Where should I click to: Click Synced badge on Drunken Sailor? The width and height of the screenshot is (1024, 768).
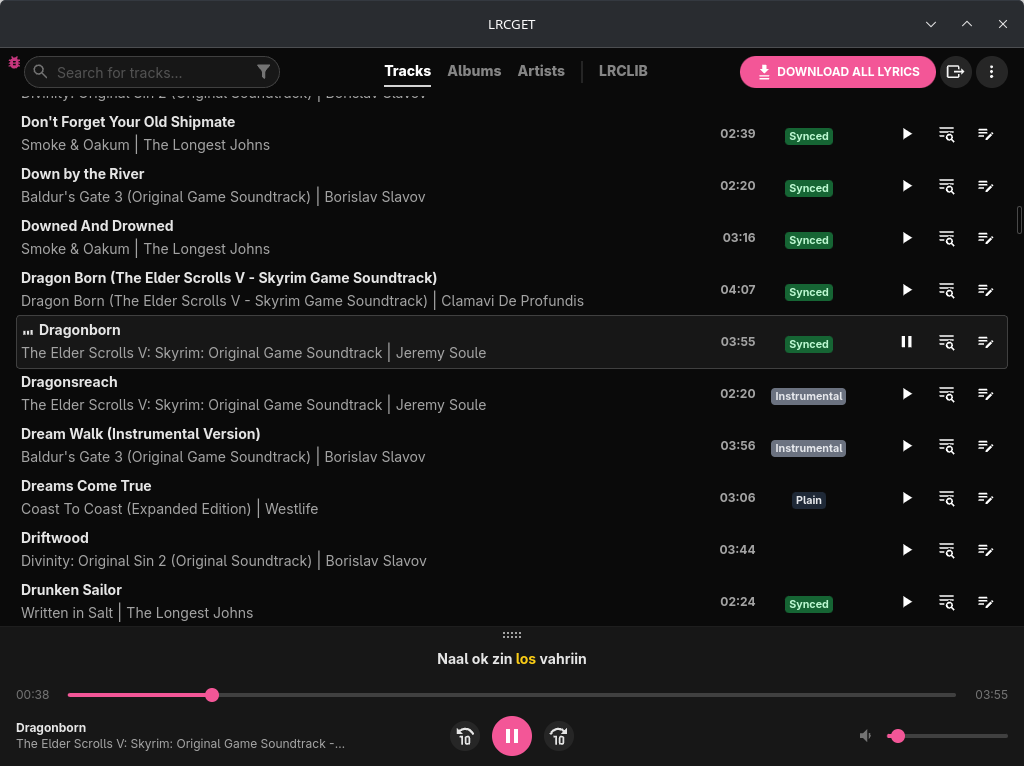point(808,604)
